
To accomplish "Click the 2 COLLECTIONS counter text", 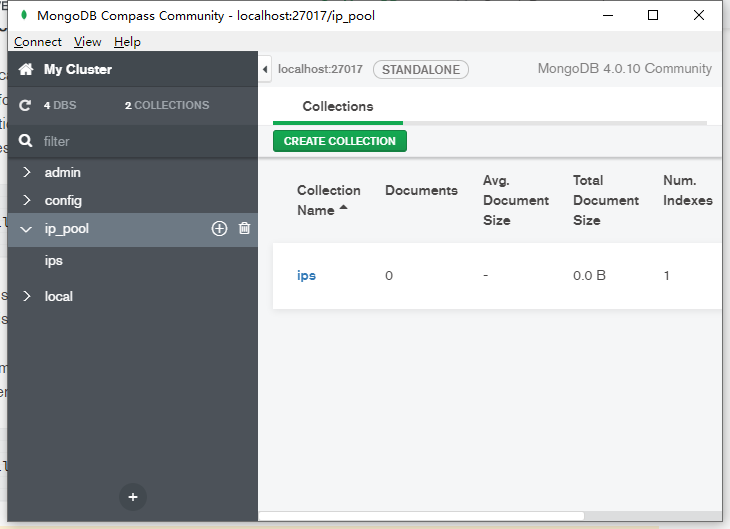I will pyautogui.click(x=167, y=105).
